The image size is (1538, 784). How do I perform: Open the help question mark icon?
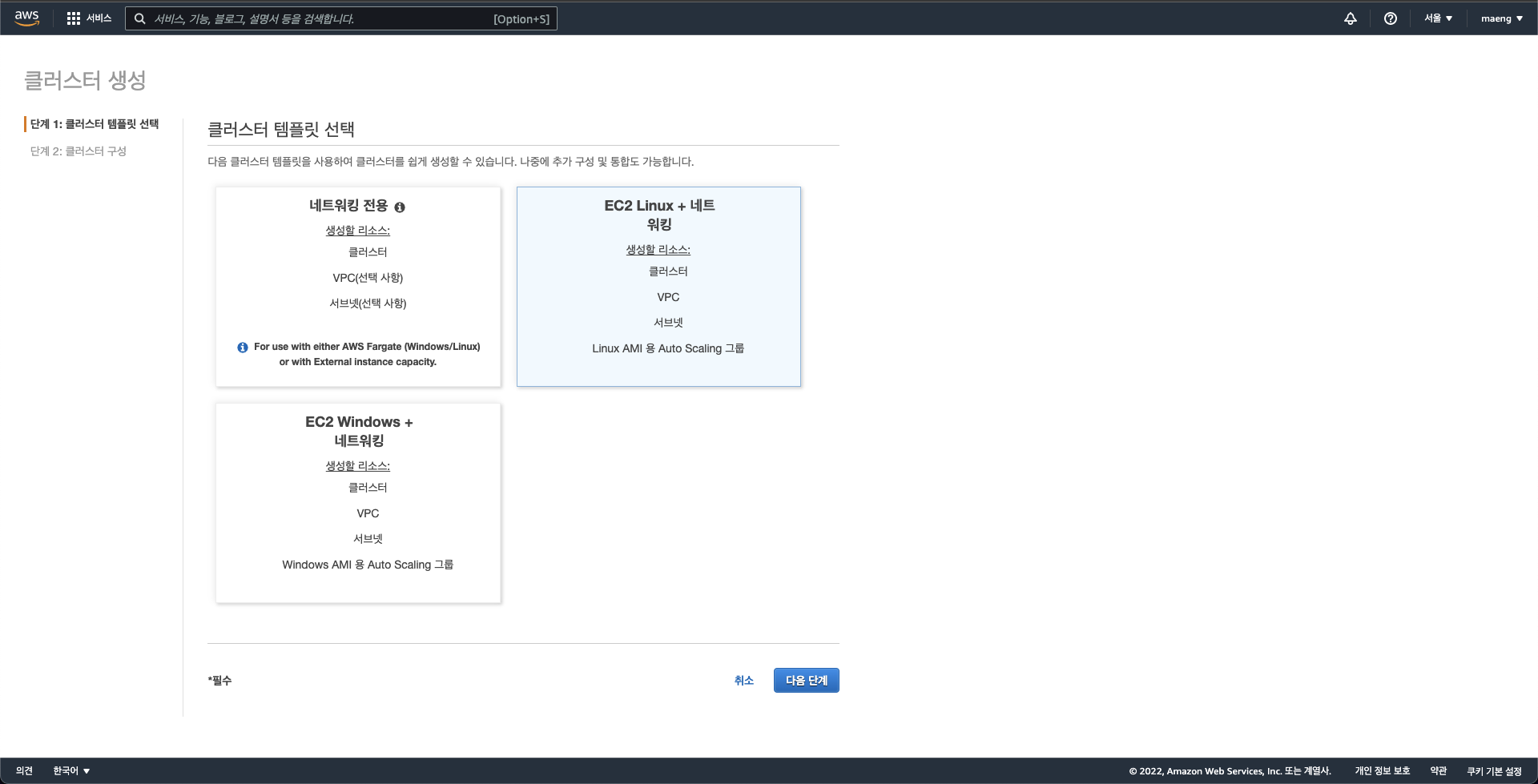[x=1391, y=18]
